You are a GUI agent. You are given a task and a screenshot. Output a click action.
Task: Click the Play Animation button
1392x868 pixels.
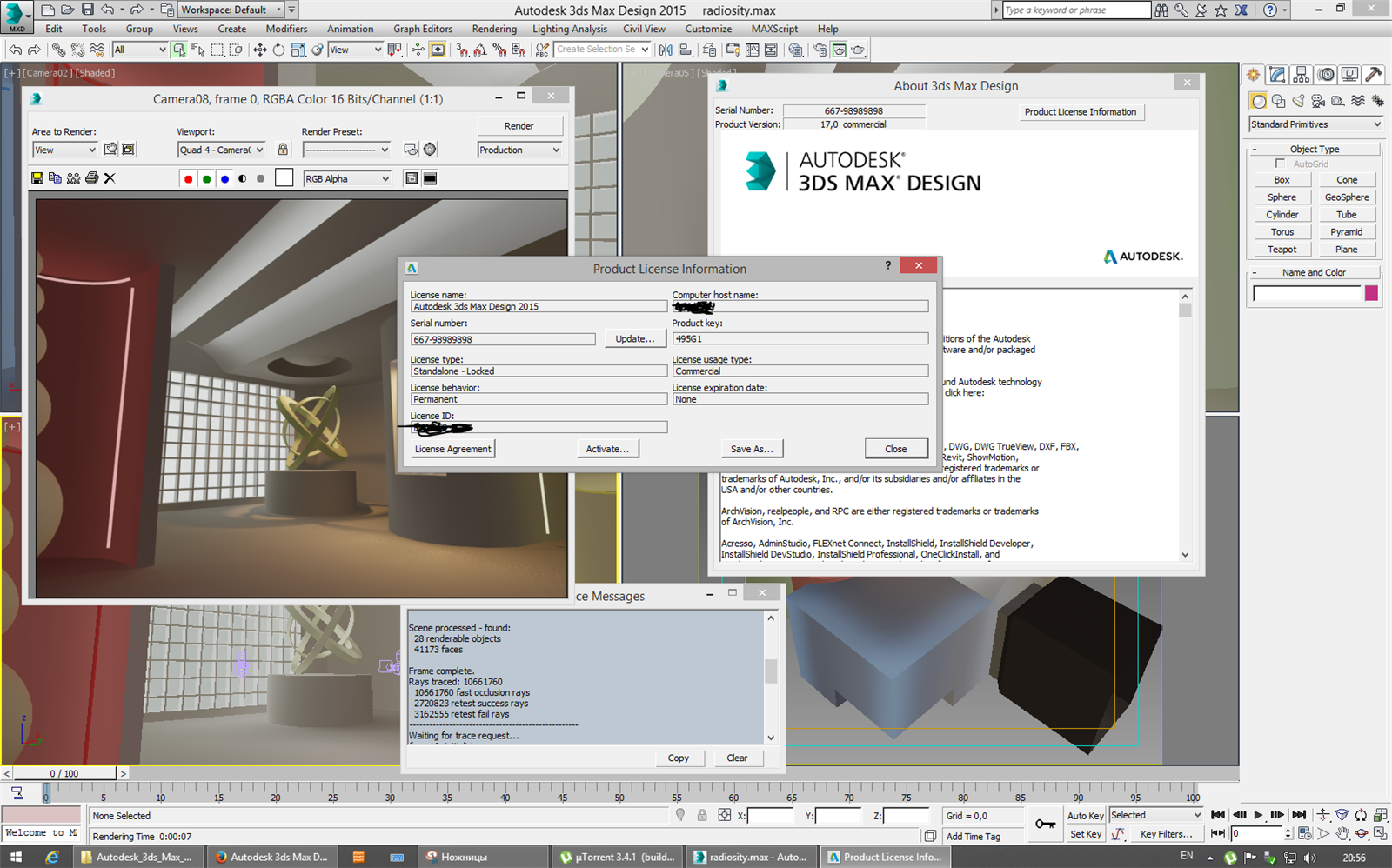point(1258,815)
